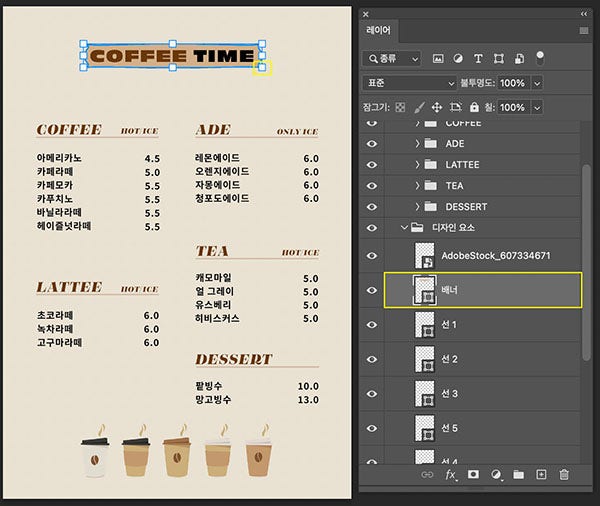Hide the 배너 layer

click(x=372, y=291)
